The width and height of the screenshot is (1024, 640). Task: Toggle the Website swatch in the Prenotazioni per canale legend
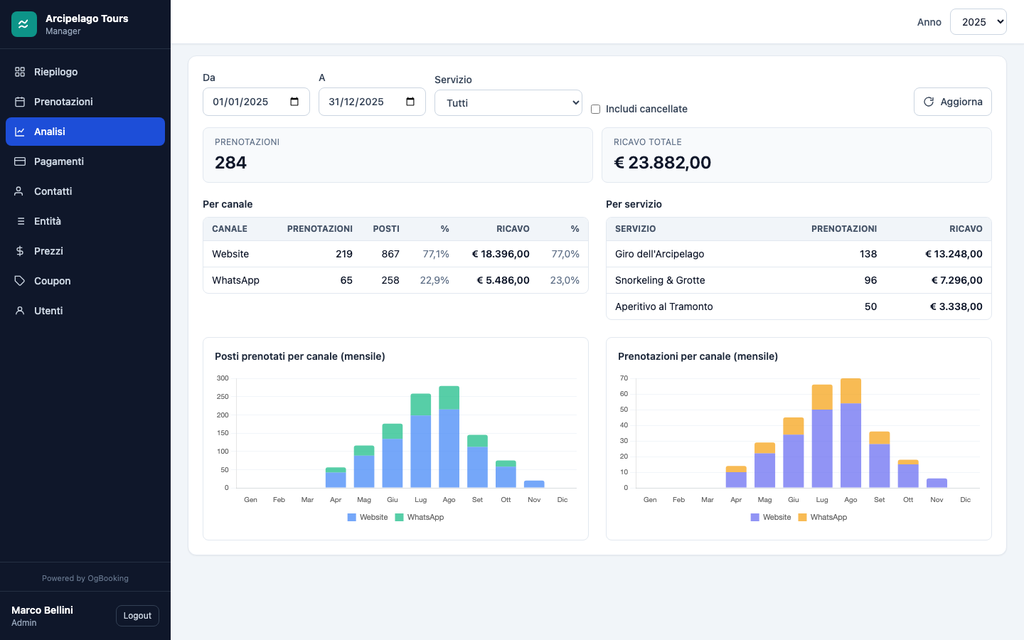(x=755, y=517)
